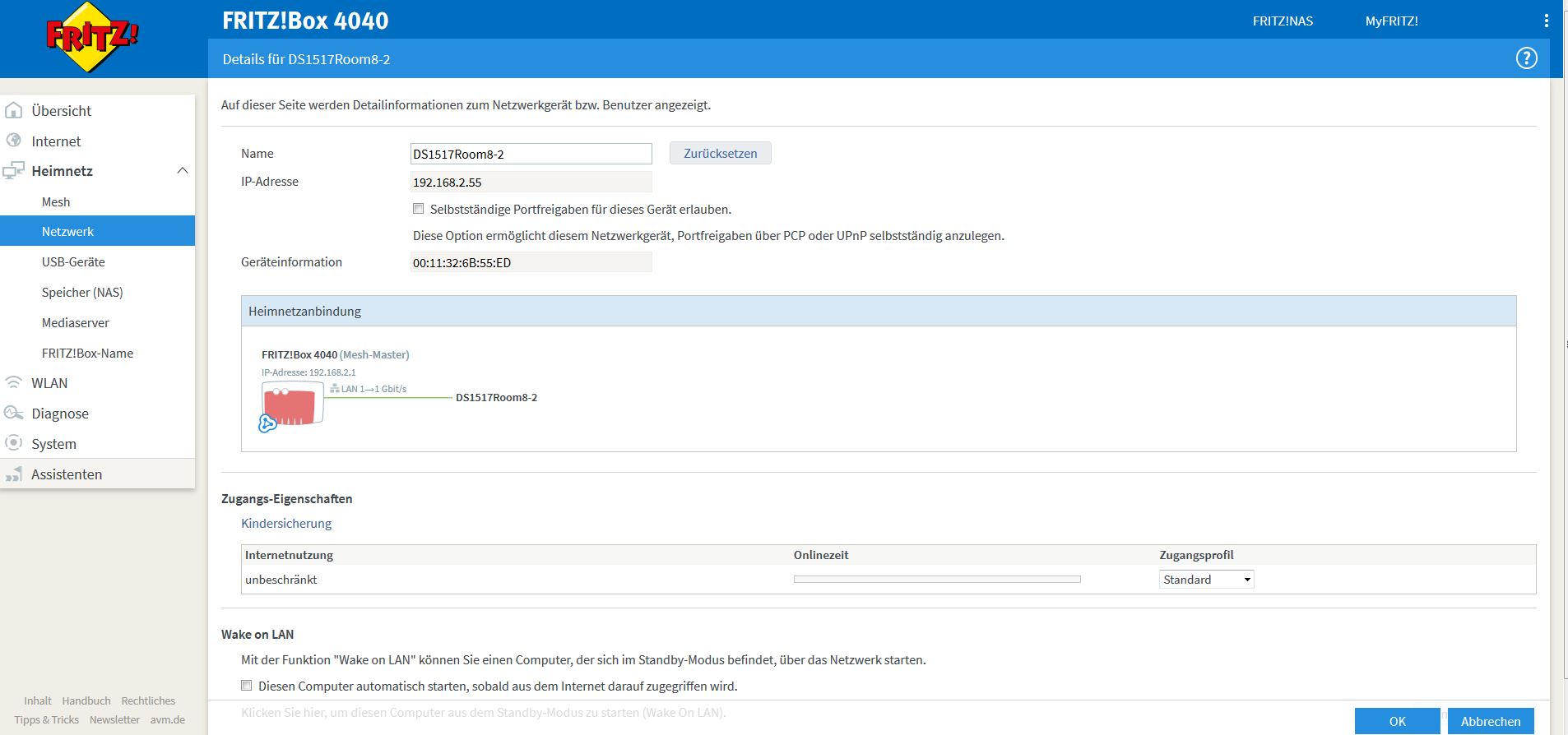The height and width of the screenshot is (735, 1568).
Task: Click the Assistenten wizard icon
Action: [13, 474]
